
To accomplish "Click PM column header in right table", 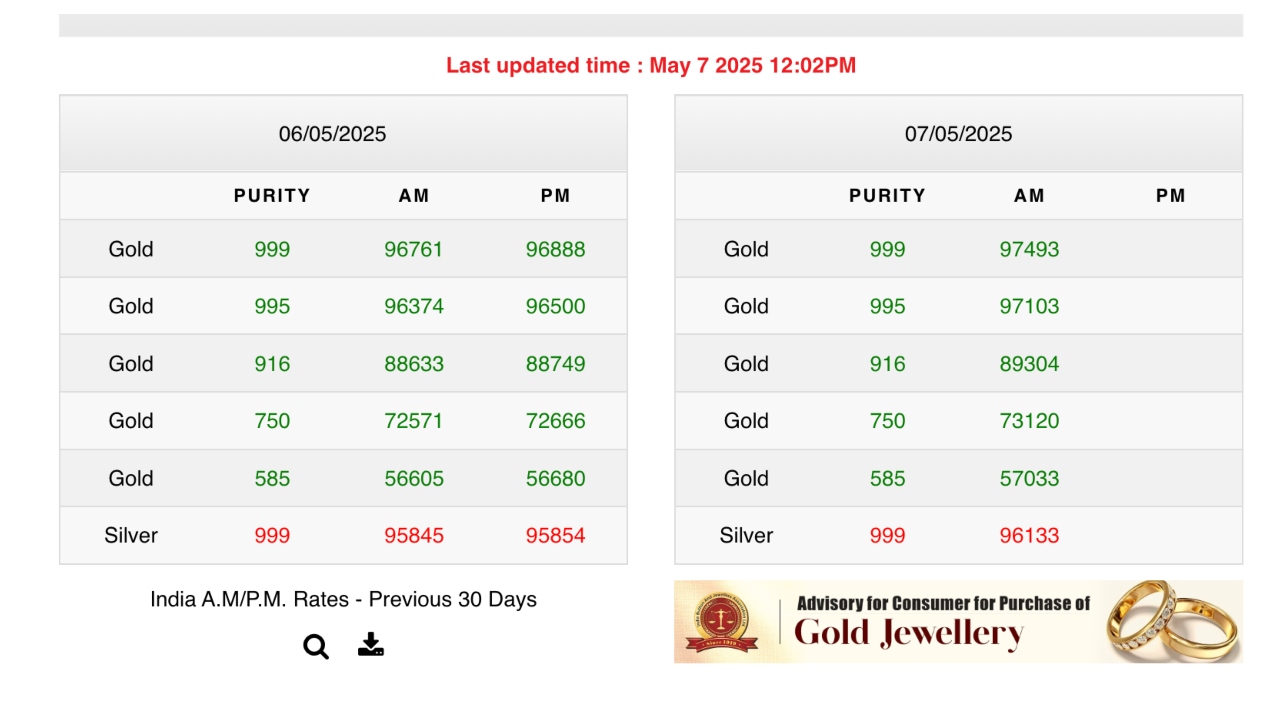I will (x=1170, y=196).
